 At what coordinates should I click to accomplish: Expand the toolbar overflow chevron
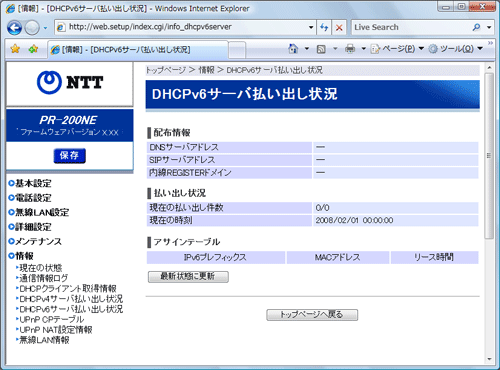pos(490,43)
